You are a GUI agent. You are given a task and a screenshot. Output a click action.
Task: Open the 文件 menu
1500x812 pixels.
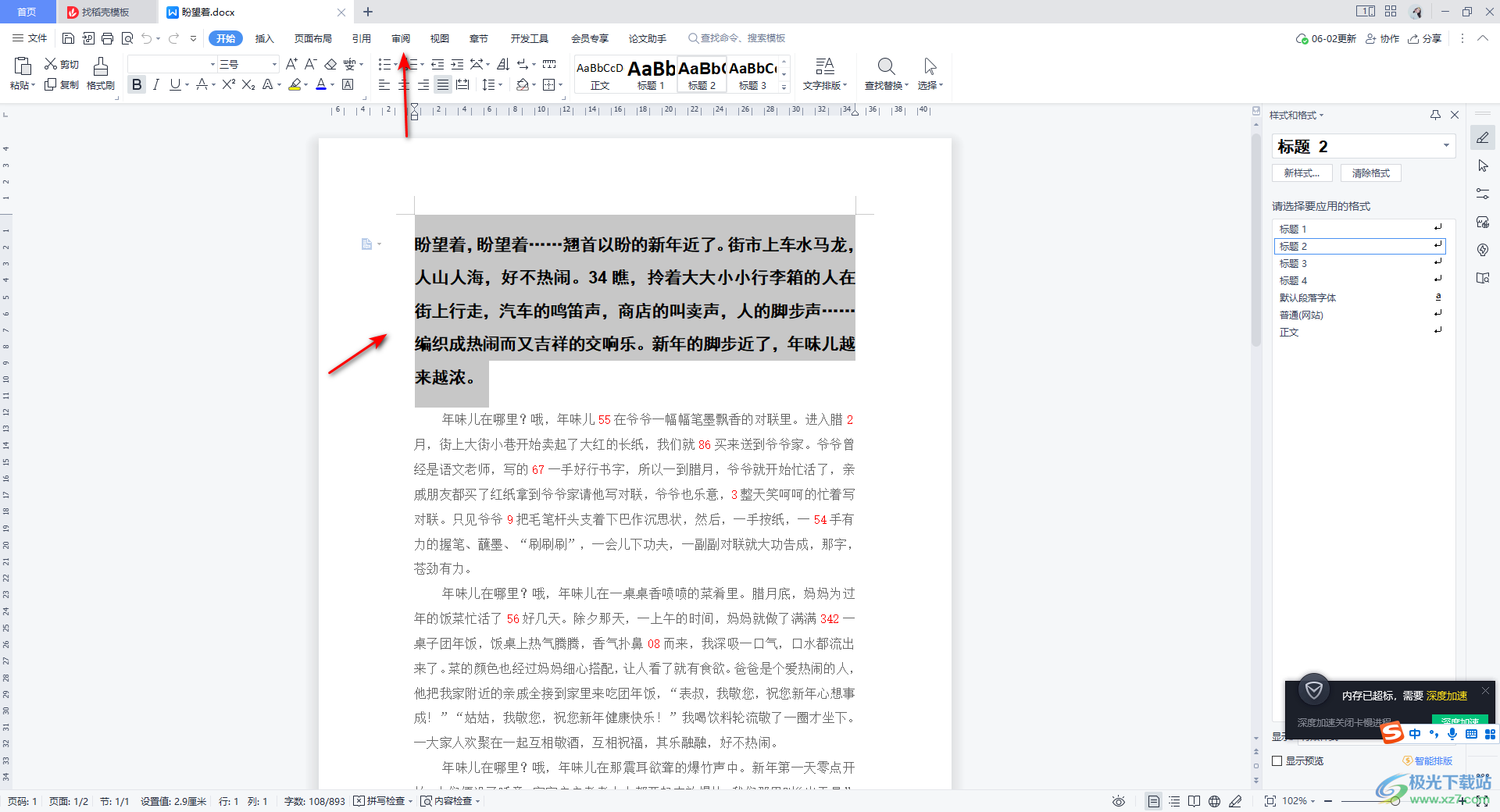point(30,38)
